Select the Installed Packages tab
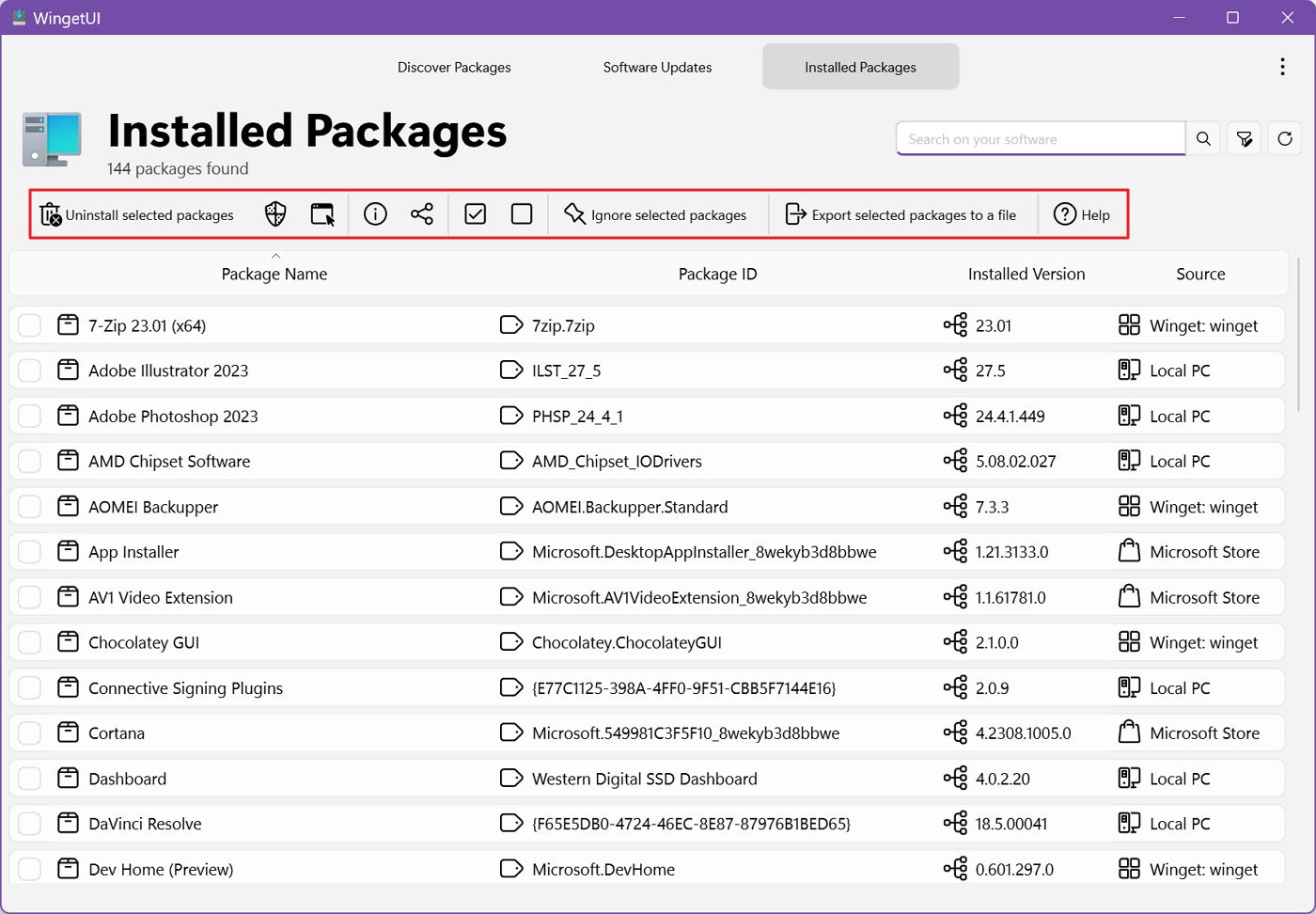 click(x=861, y=67)
